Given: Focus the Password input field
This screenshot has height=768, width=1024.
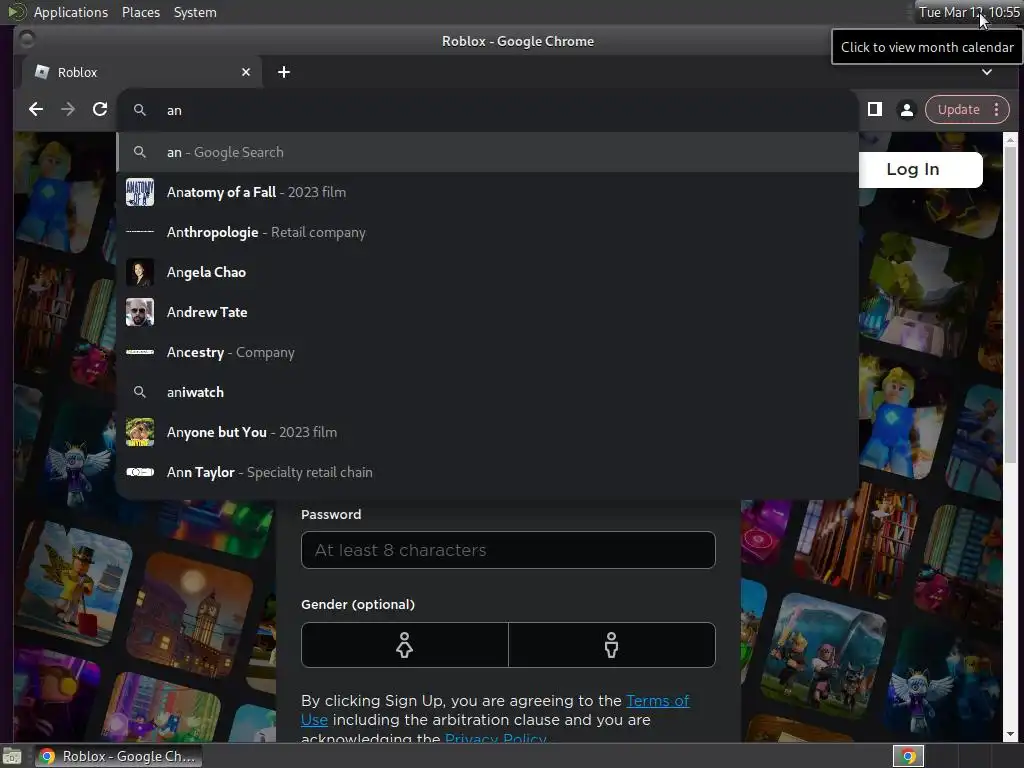Looking at the screenshot, I should point(508,550).
